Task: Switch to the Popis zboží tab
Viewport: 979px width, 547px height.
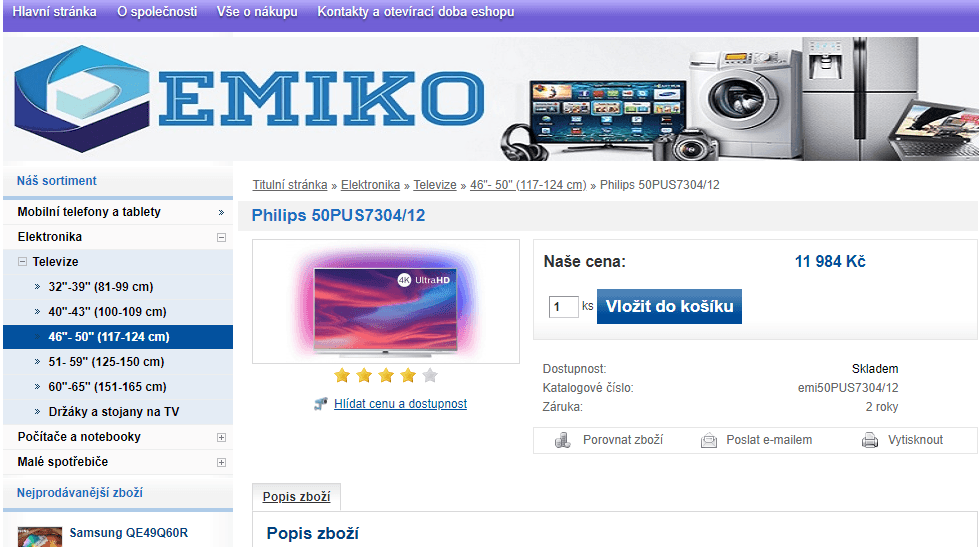Action: click(x=297, y=496)
